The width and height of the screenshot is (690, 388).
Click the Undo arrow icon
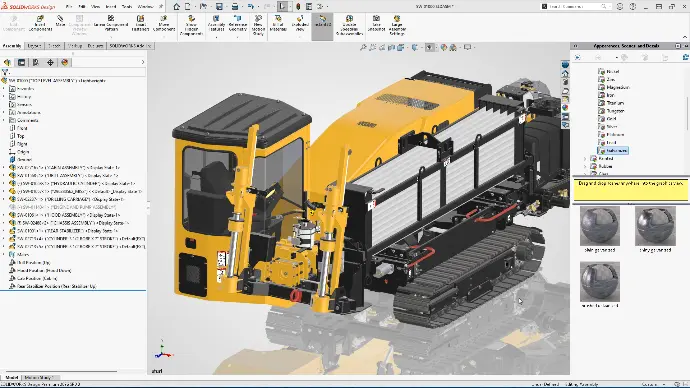coord(250,7)
